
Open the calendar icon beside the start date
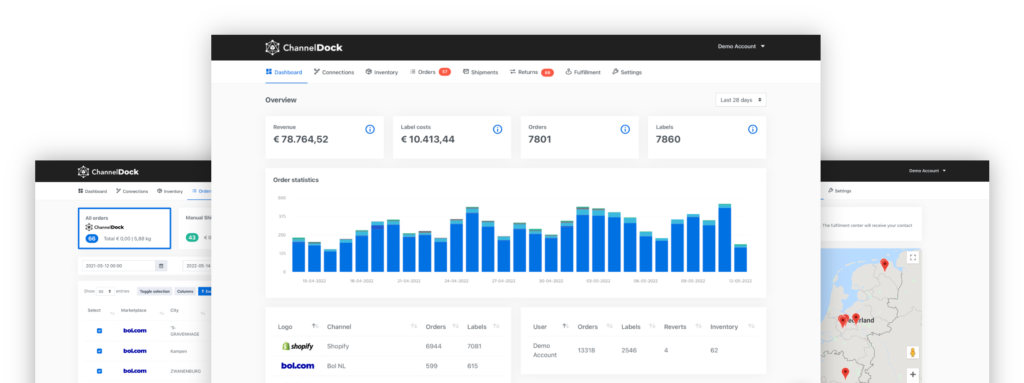161,266
